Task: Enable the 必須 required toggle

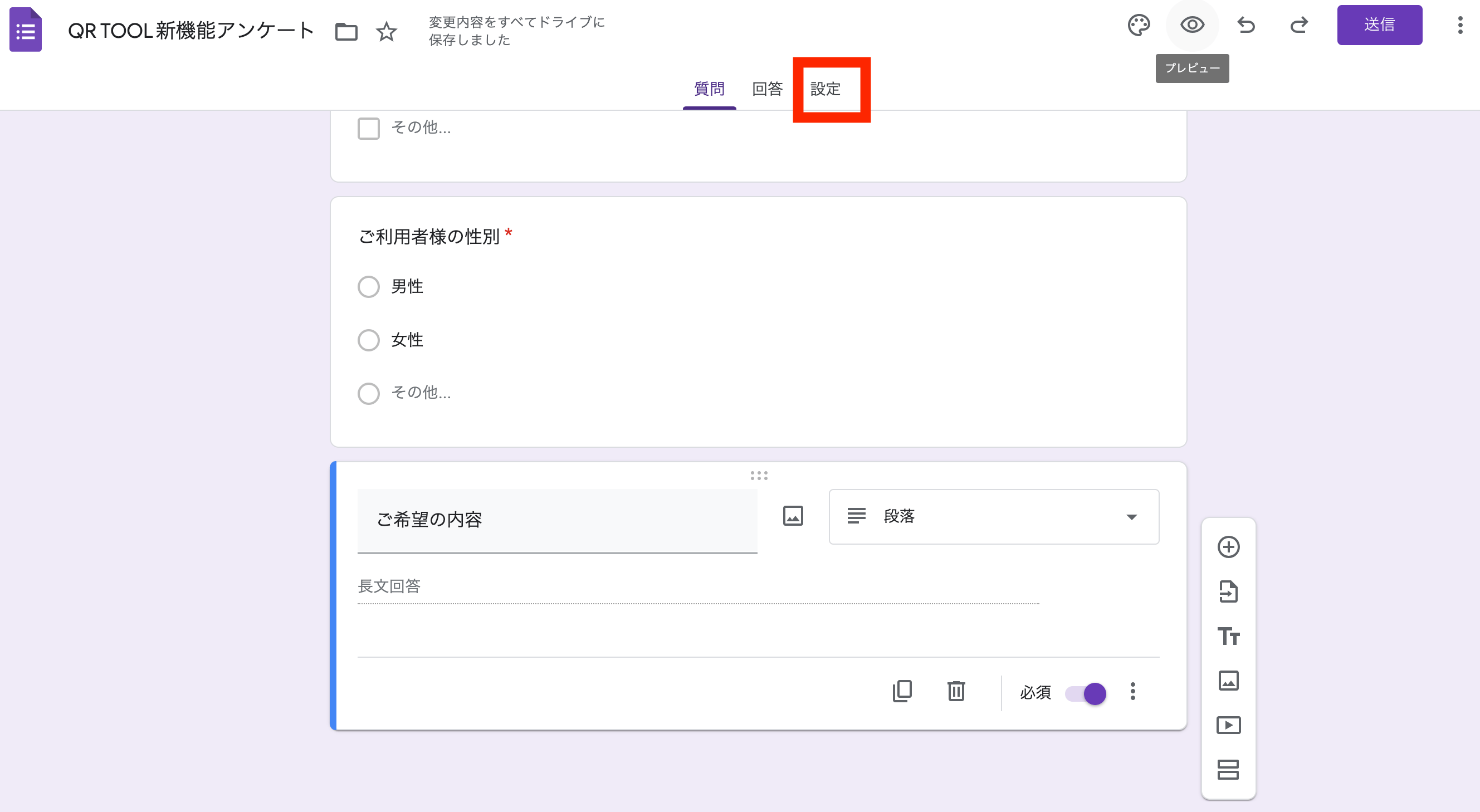Action: 1085,693
